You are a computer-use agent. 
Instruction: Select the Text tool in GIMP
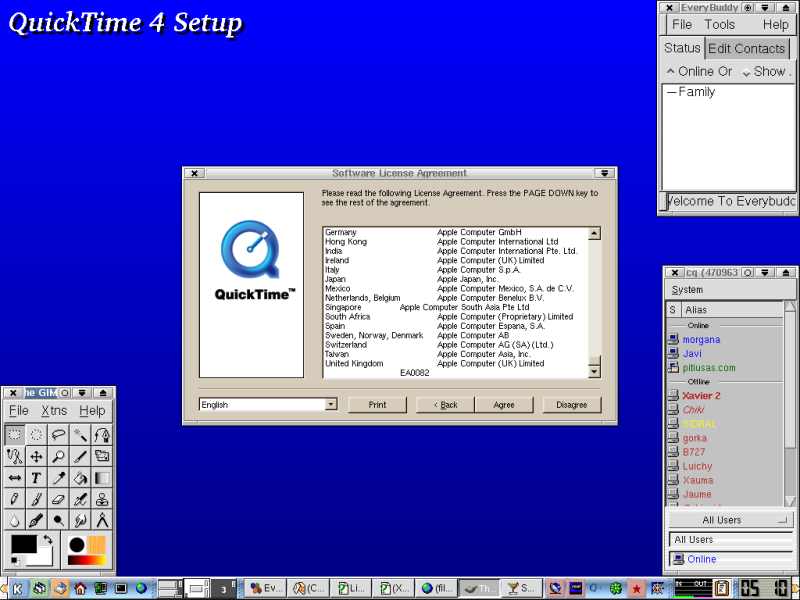pyautogui.click(x=36, y=478)
